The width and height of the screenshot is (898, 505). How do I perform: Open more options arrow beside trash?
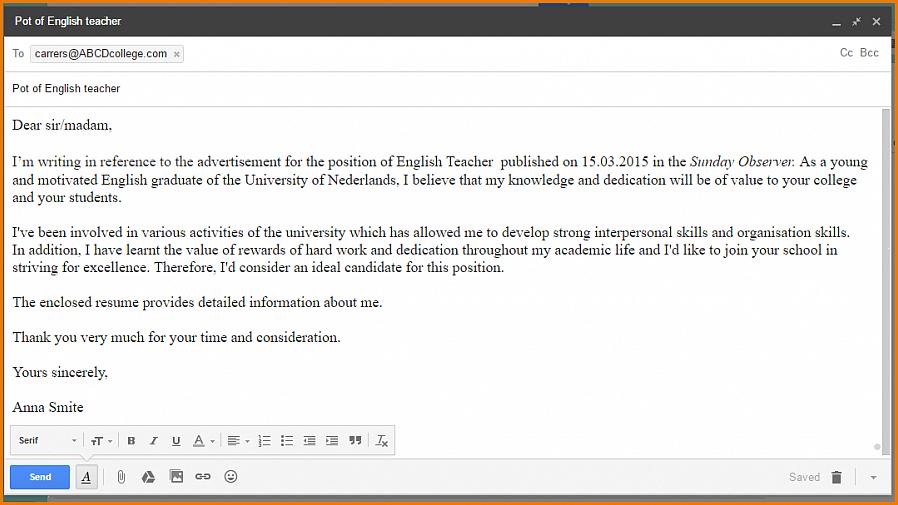click(x=873, y=477)
